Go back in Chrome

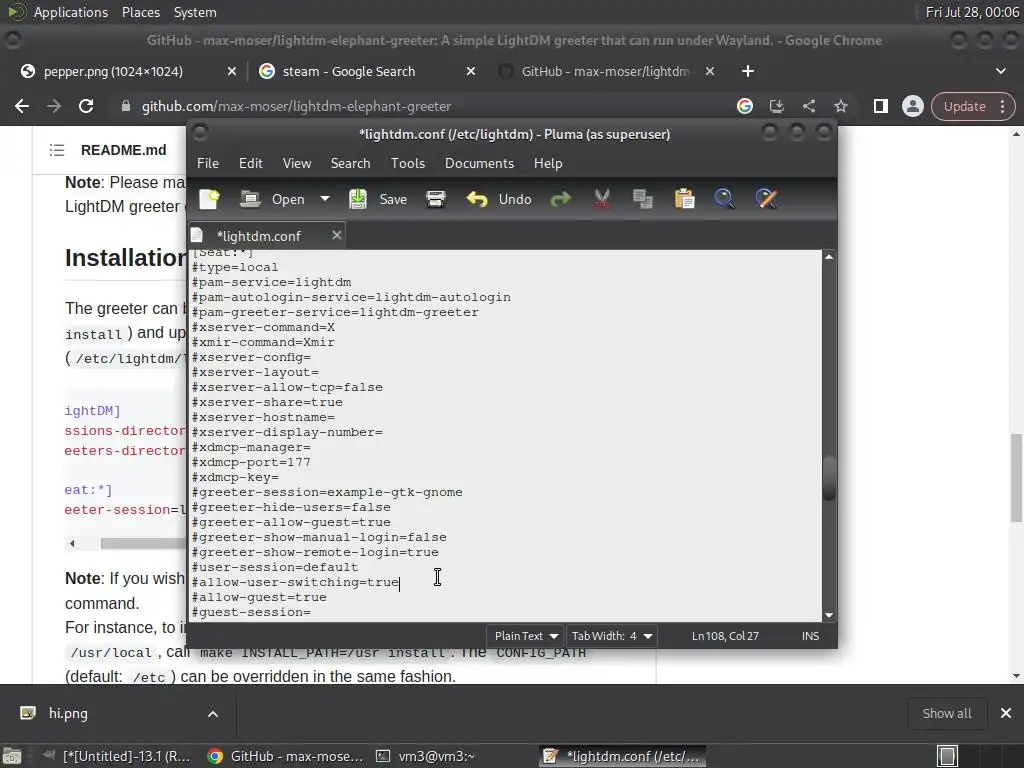22,106
